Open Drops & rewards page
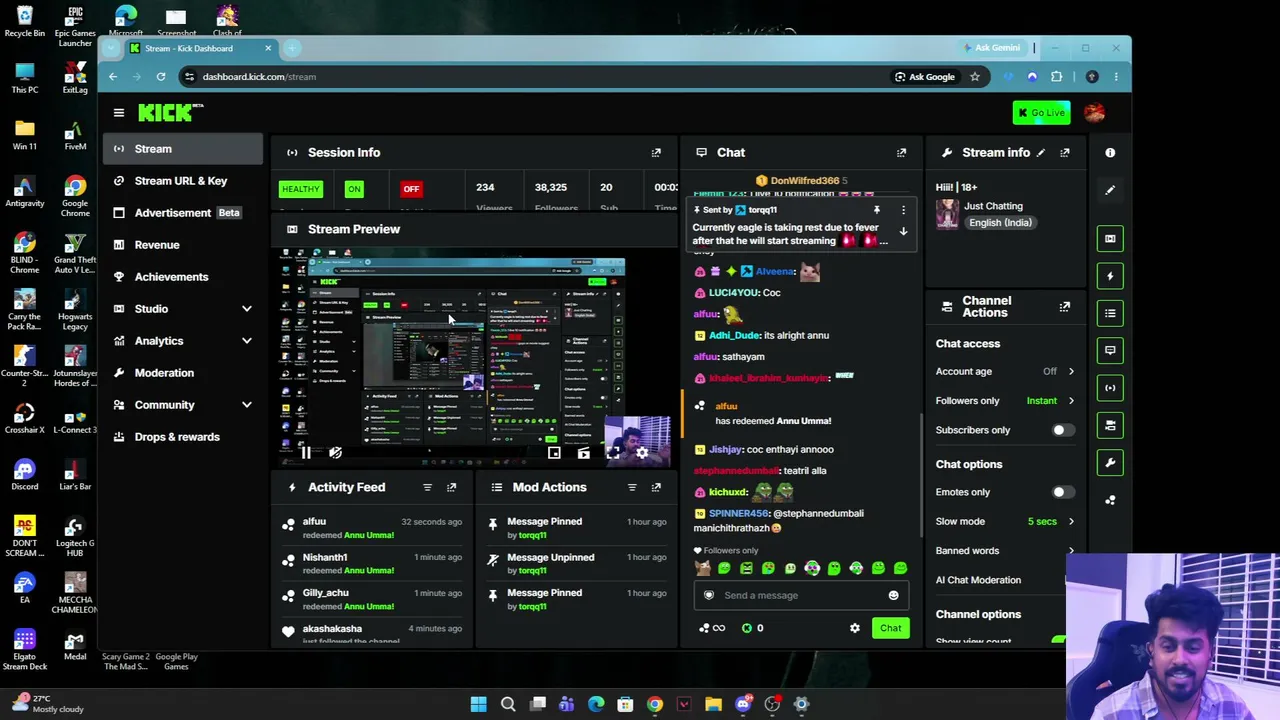The image size is (1280, 720). coord(182,437)
